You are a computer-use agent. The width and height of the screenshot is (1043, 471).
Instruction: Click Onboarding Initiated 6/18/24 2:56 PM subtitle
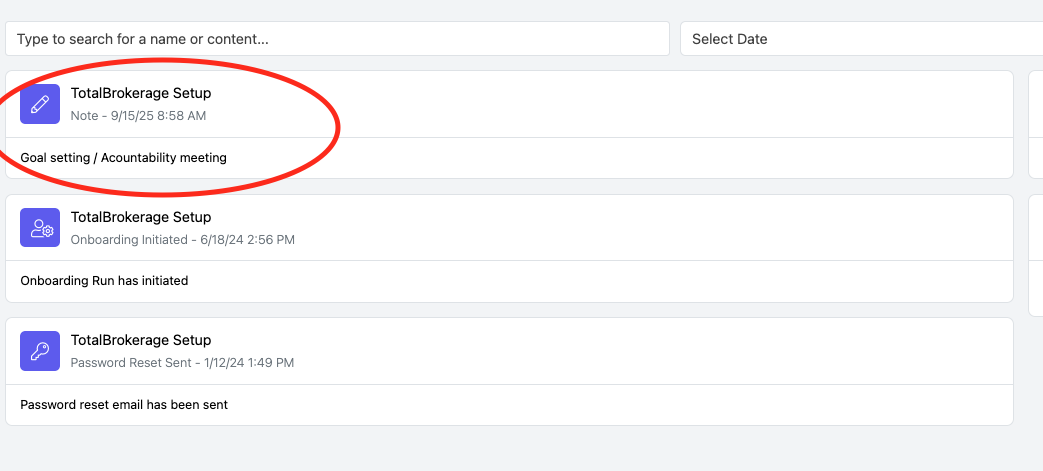pyautogui.click(x=182, y=239)
